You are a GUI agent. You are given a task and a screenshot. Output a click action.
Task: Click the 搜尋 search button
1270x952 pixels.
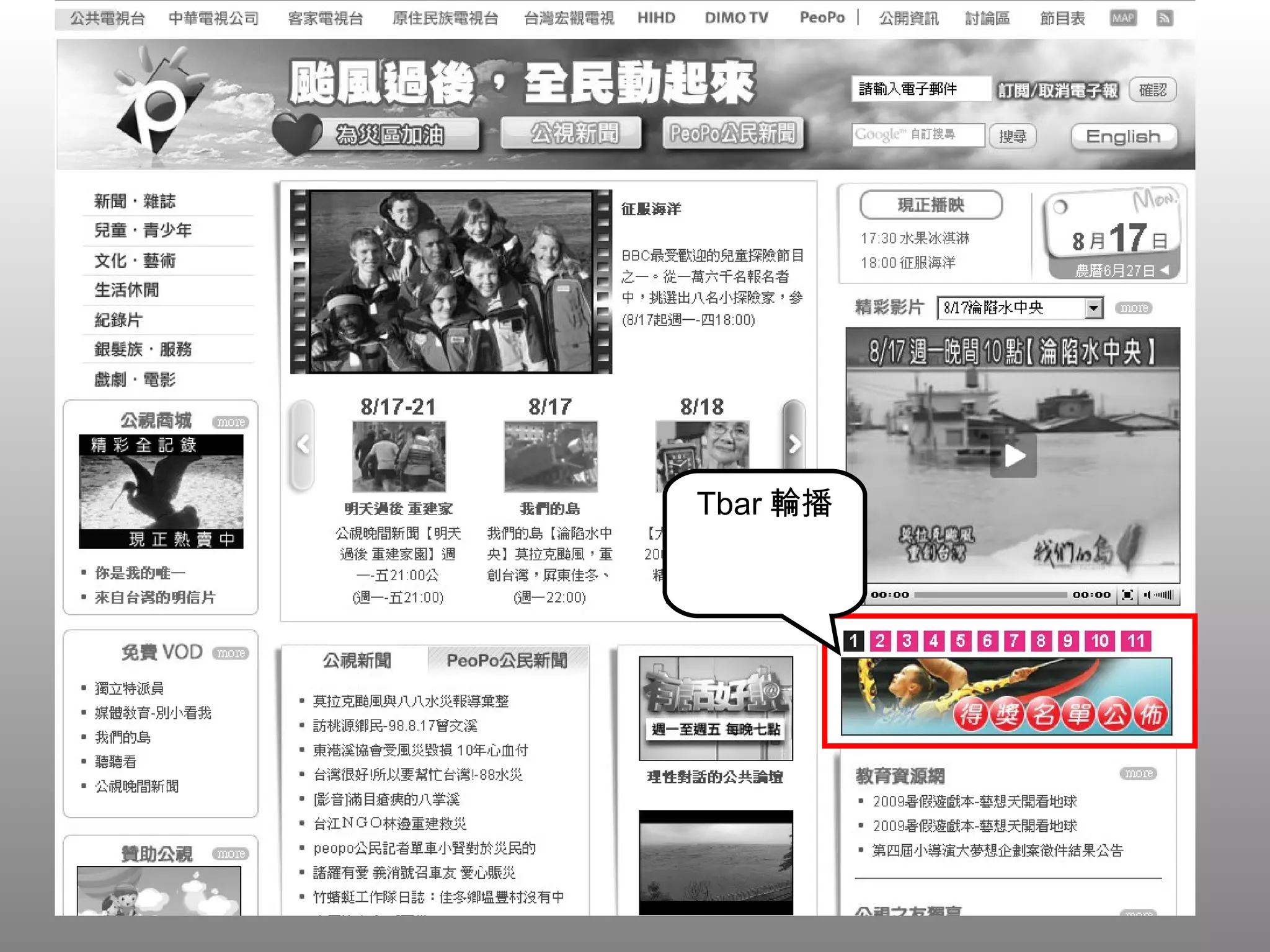point(1013,136)
